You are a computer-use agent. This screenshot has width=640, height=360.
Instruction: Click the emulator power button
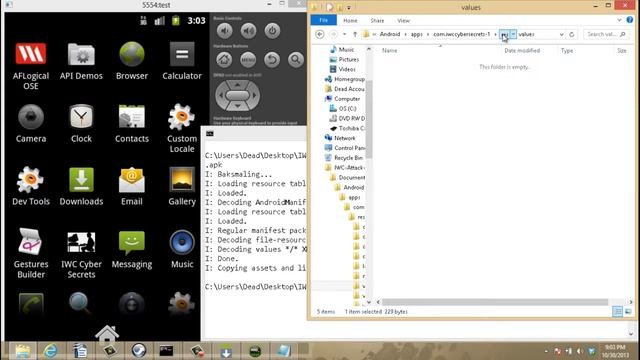272,31
